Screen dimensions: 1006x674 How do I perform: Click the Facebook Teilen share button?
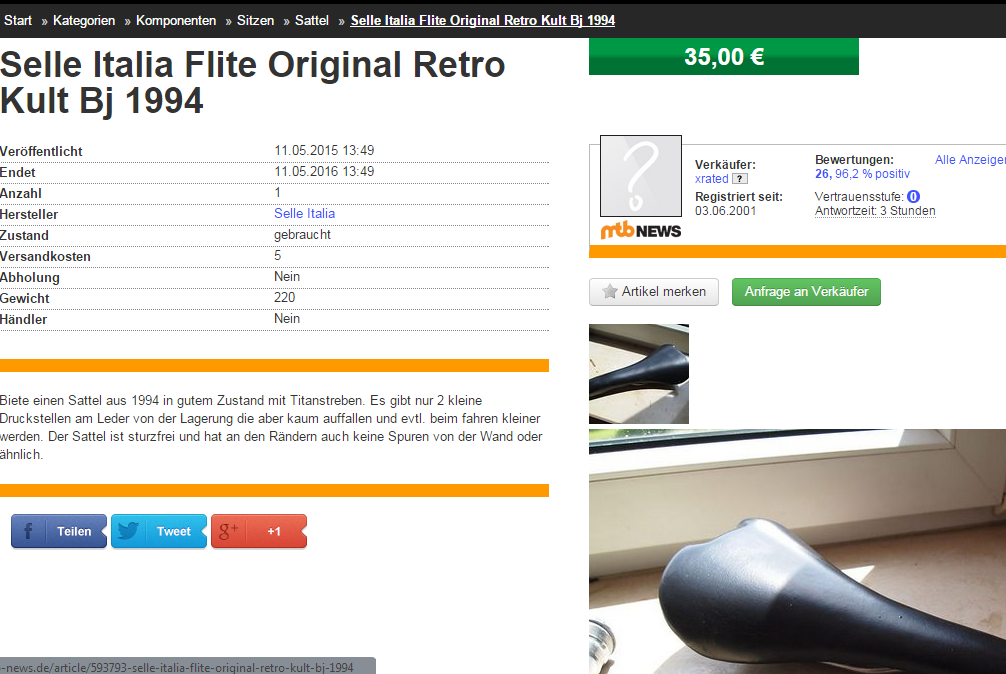pyautogui.click(x=59, y=531)
